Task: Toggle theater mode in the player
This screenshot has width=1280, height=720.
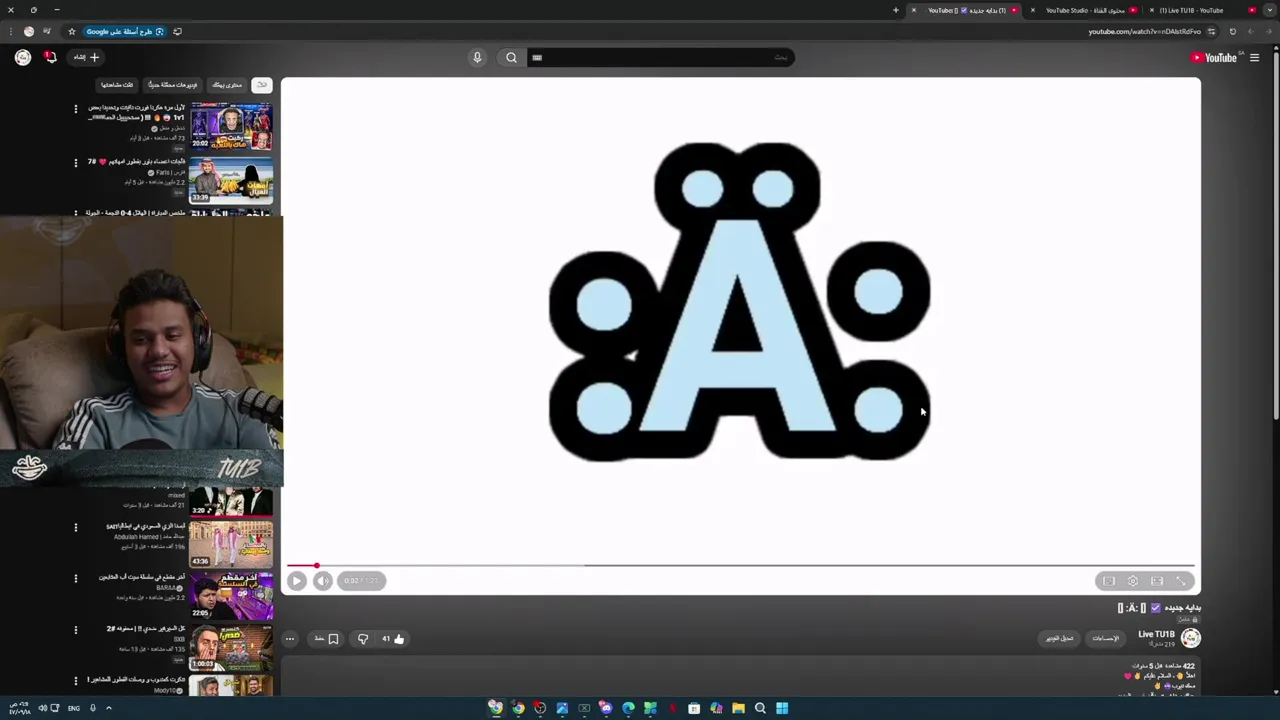Action: pyautogui.click(x=1157, y=581)
